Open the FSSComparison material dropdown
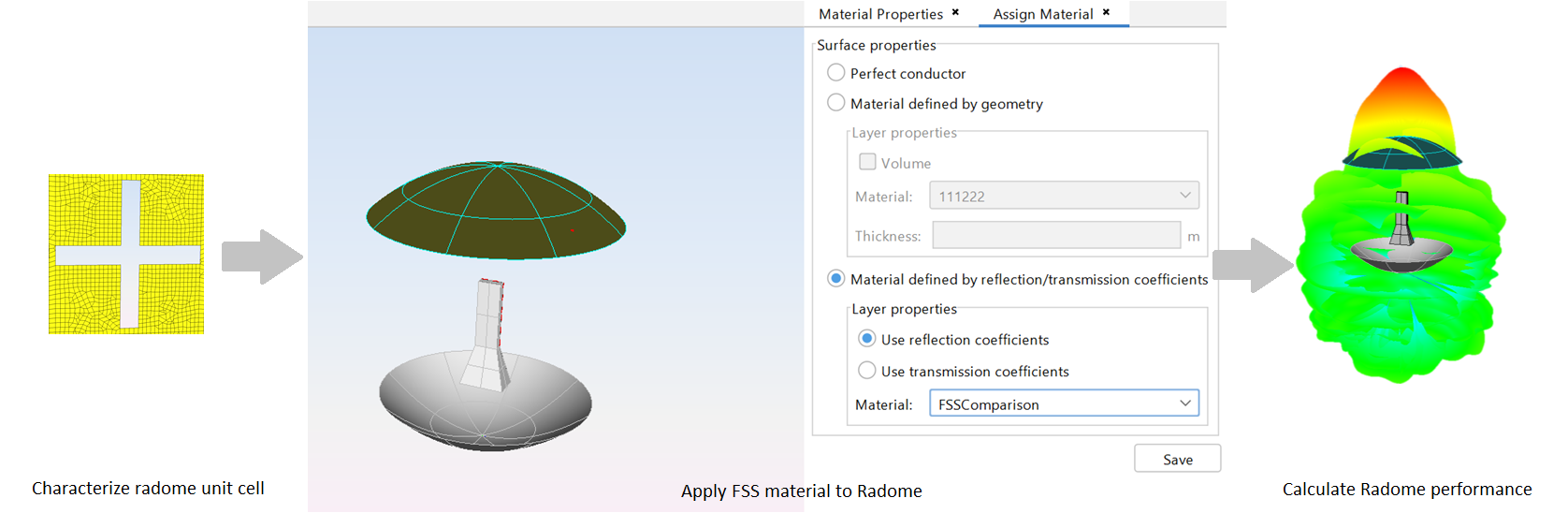Viewport: 1568px width, 513px height. click(1064, 404)
